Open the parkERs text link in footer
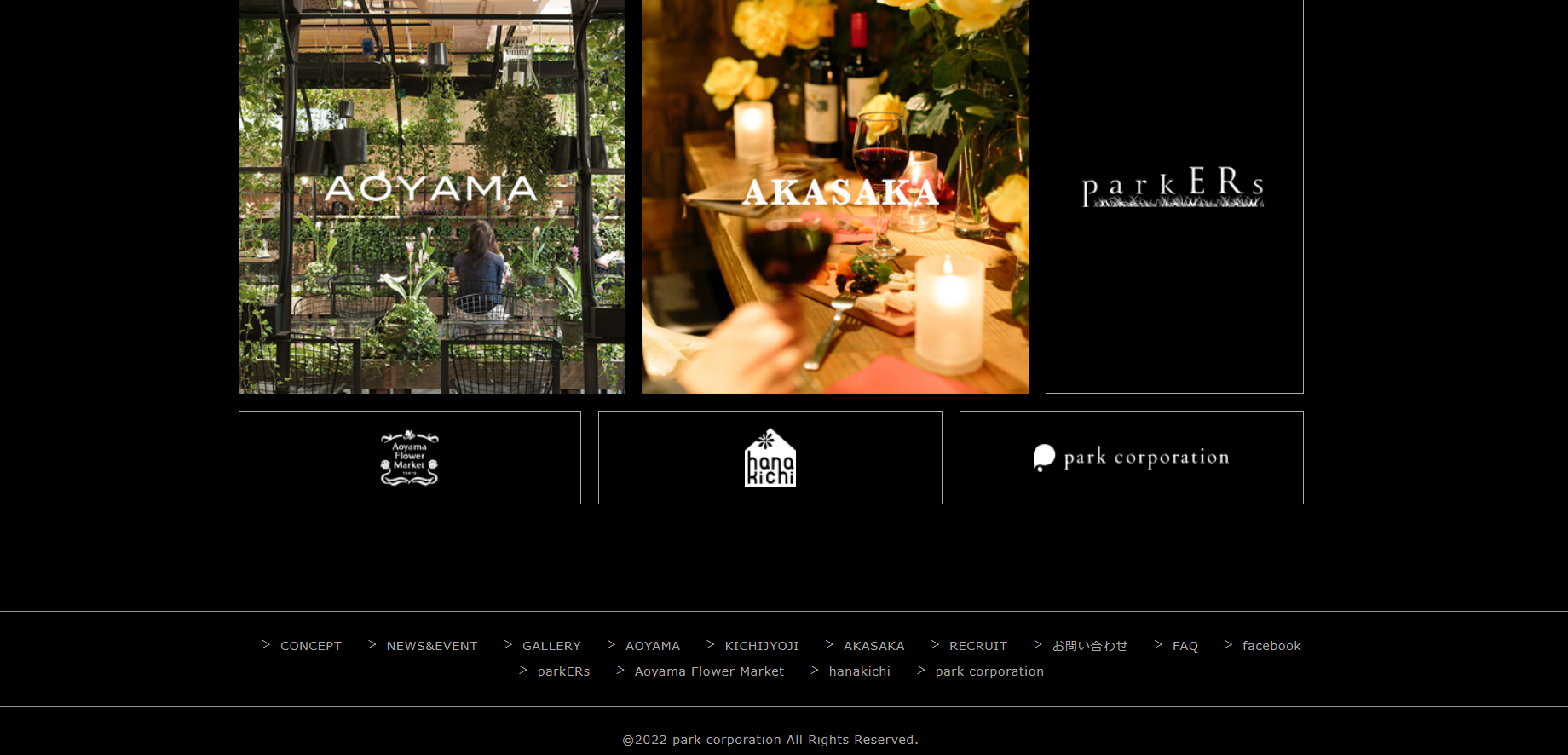This screenshot has width=1568, height=755. click(x=563, y=671)
